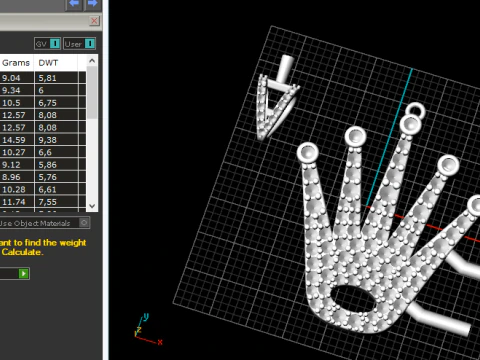The width and height of the screenshot is (480, 360).
Task: Select the 7,55 DWT cell
Action: pos(56,202)
